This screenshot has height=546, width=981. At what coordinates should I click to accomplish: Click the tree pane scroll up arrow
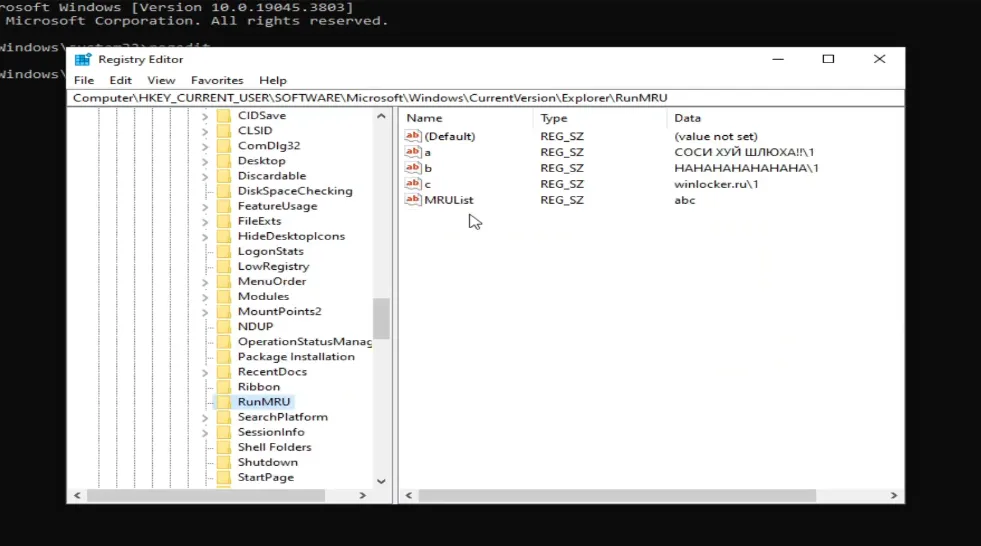tap(381, 116)
